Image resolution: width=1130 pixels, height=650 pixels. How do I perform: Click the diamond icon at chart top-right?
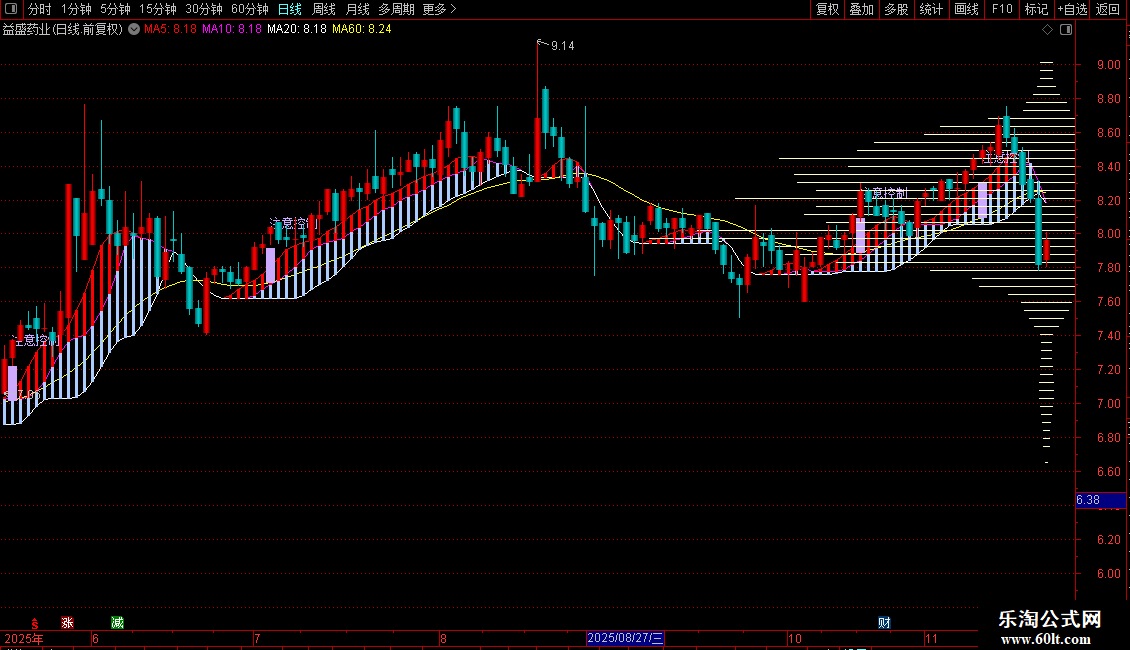click(x=1048, y=30)
